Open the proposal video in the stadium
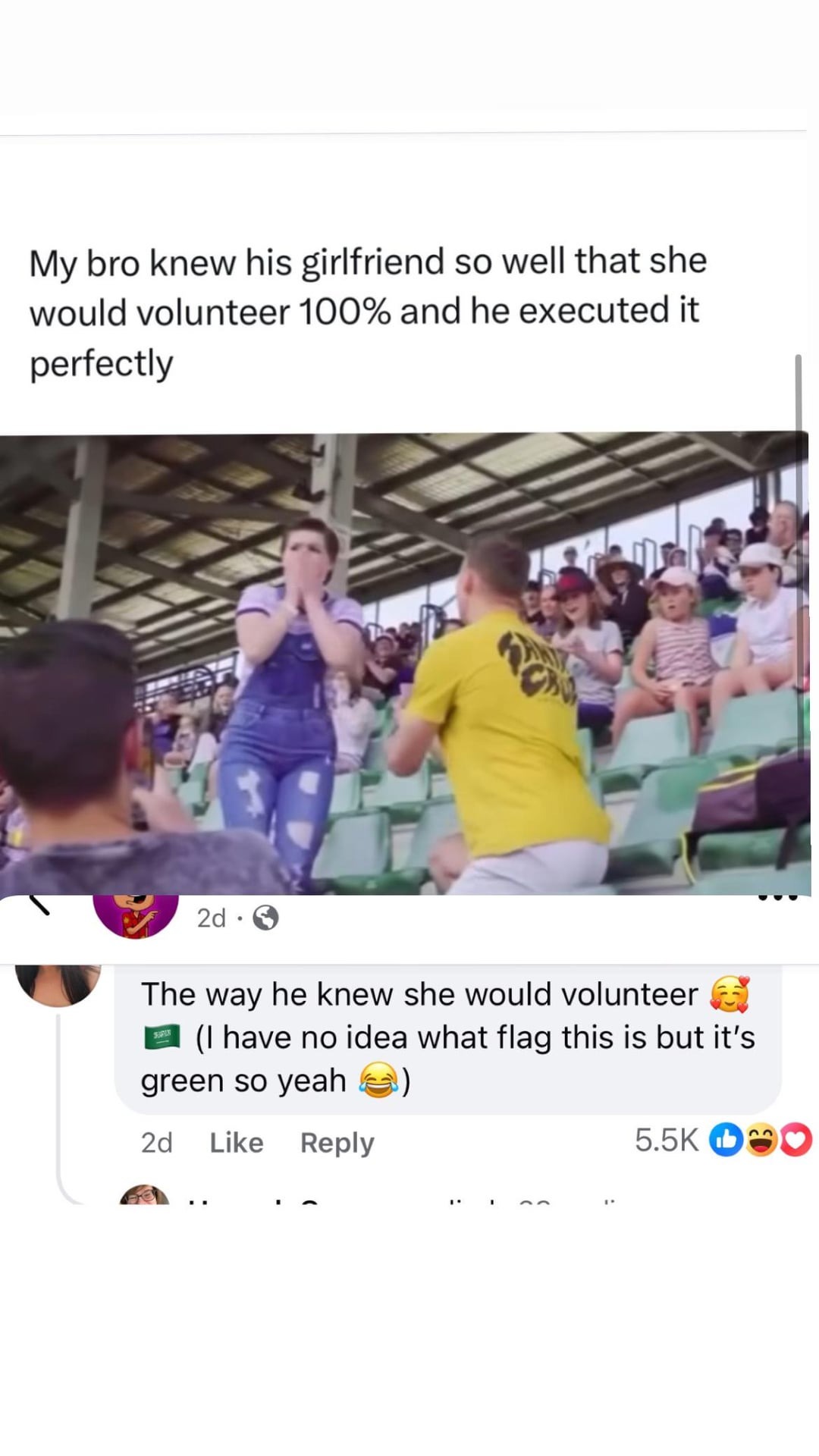 click(403, 664)
